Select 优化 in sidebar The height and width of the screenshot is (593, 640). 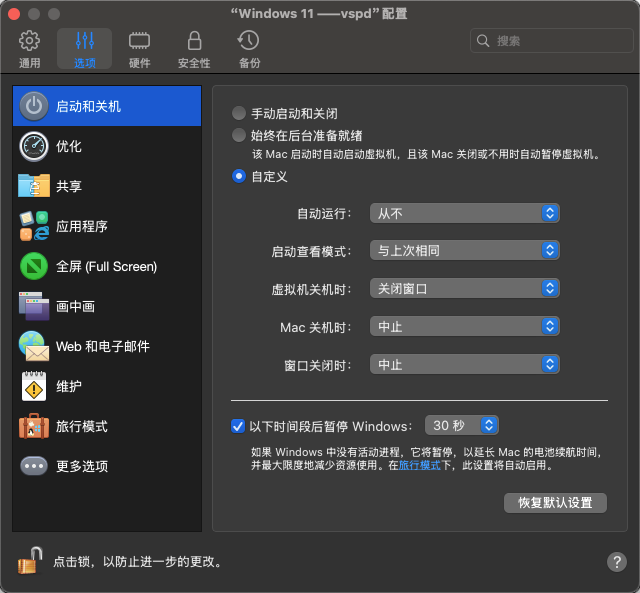click(107, 146)
